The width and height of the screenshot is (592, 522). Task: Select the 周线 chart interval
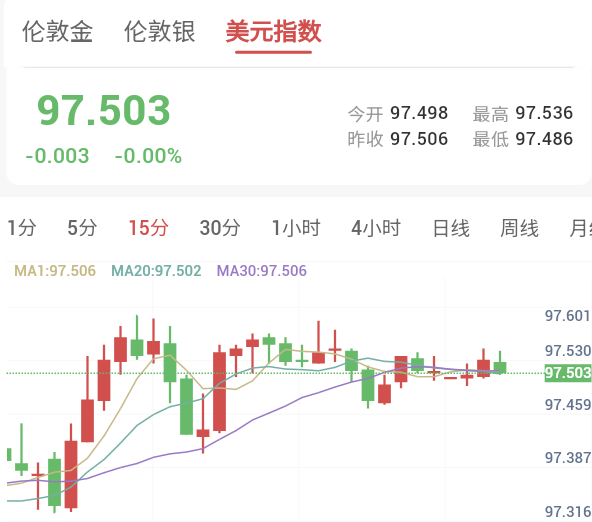point(520,228)
